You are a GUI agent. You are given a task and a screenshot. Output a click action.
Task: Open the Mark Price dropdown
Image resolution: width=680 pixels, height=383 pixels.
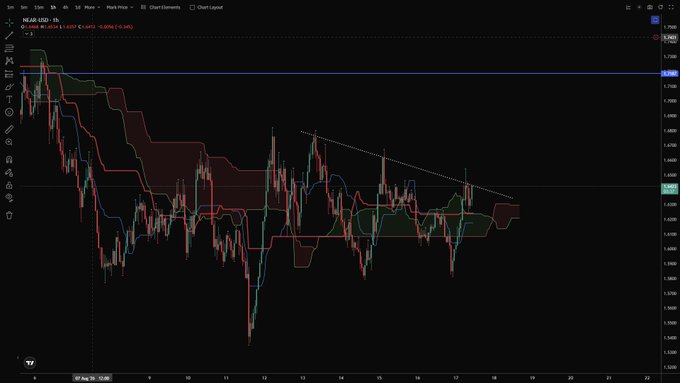pos(120,7)
